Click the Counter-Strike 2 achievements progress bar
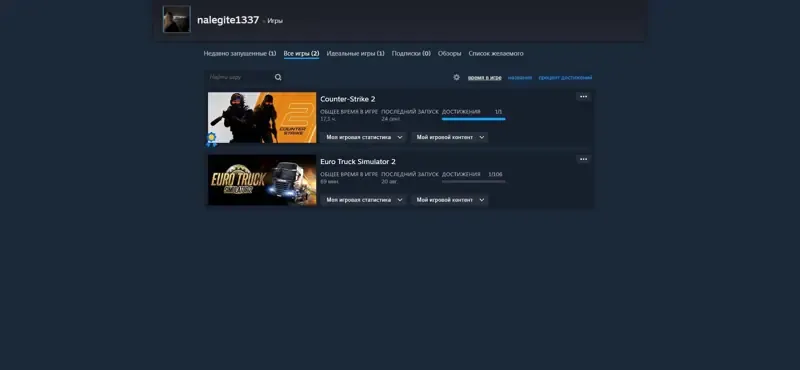 (473, 119)
